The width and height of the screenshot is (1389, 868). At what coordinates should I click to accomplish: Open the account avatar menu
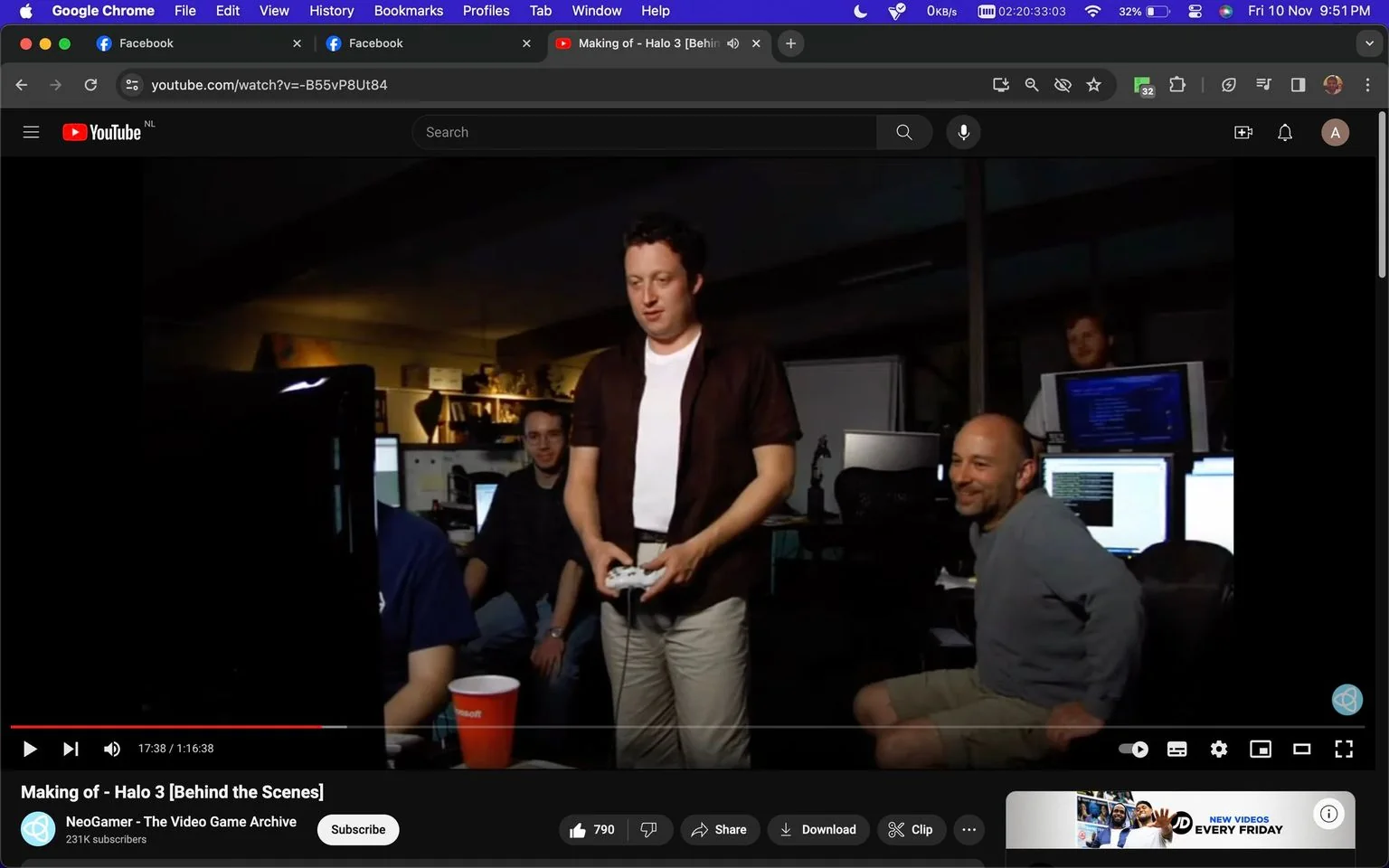pyautogui.click(x=1335, y=132)
